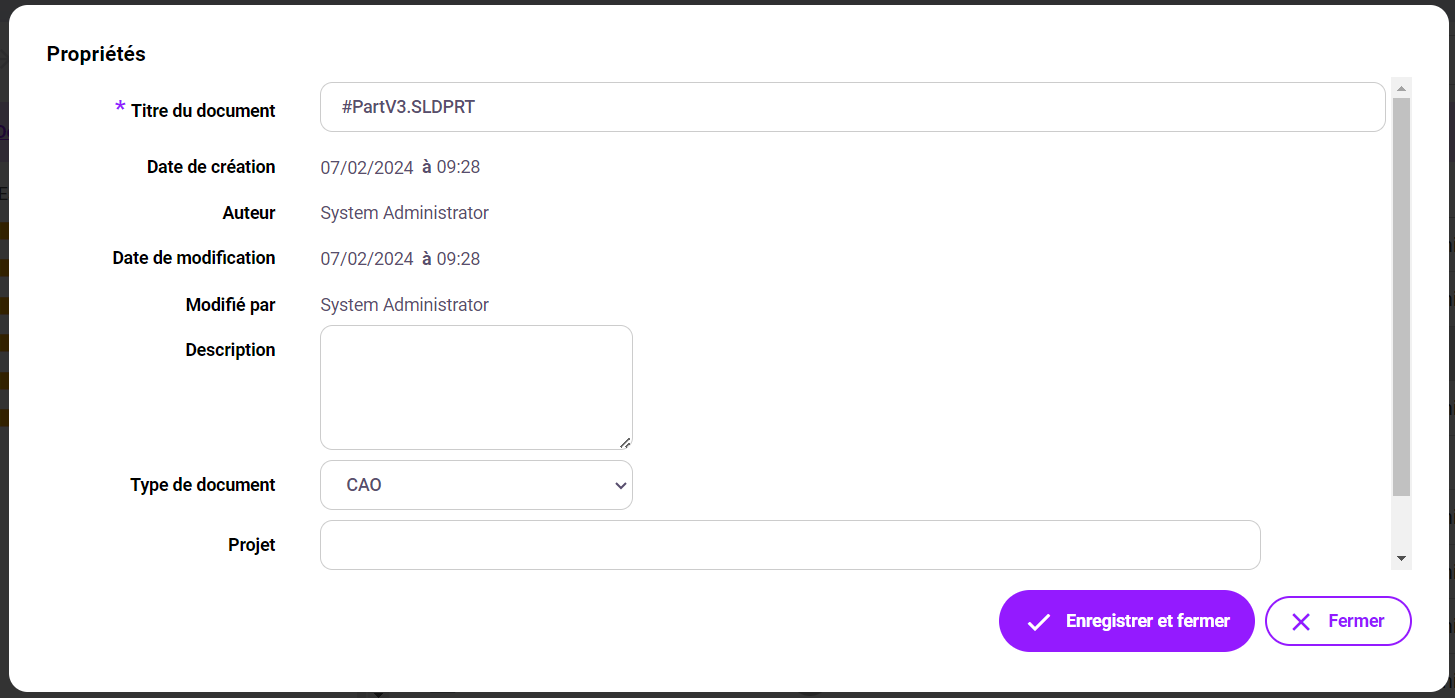Click the dialog's vertical scrollbar thumb
This screenshot has width=1455, height=698.
1401,296
